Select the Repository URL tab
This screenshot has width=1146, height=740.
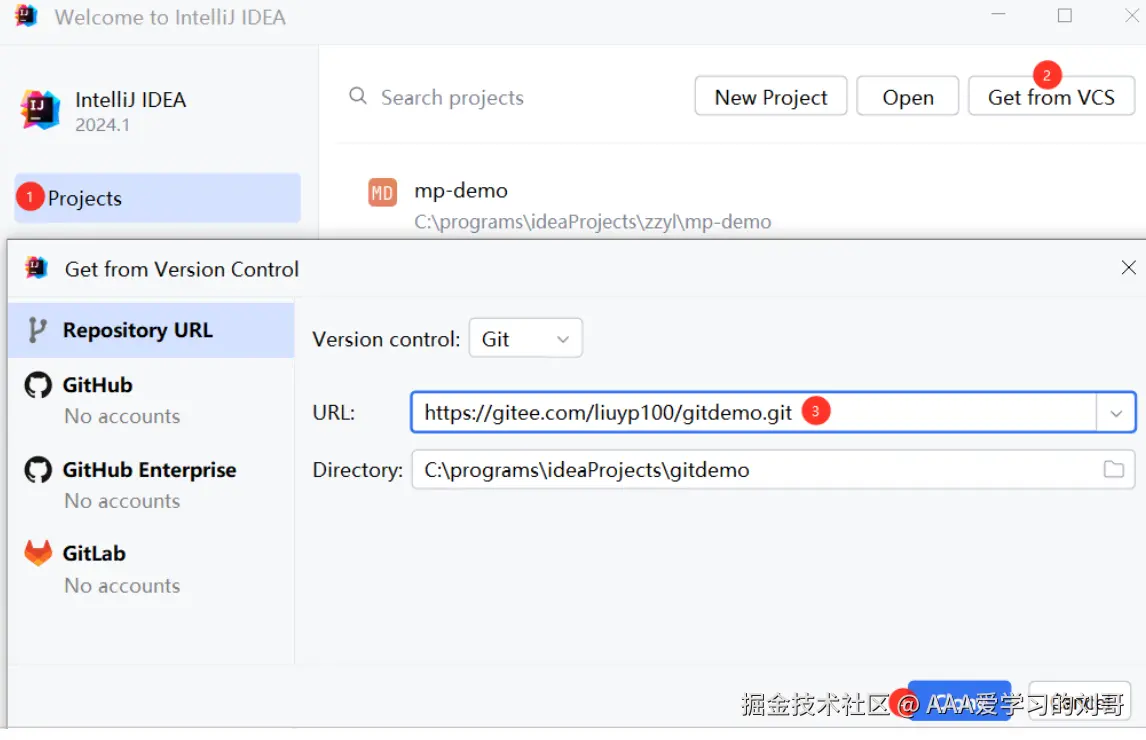[151, 331]
